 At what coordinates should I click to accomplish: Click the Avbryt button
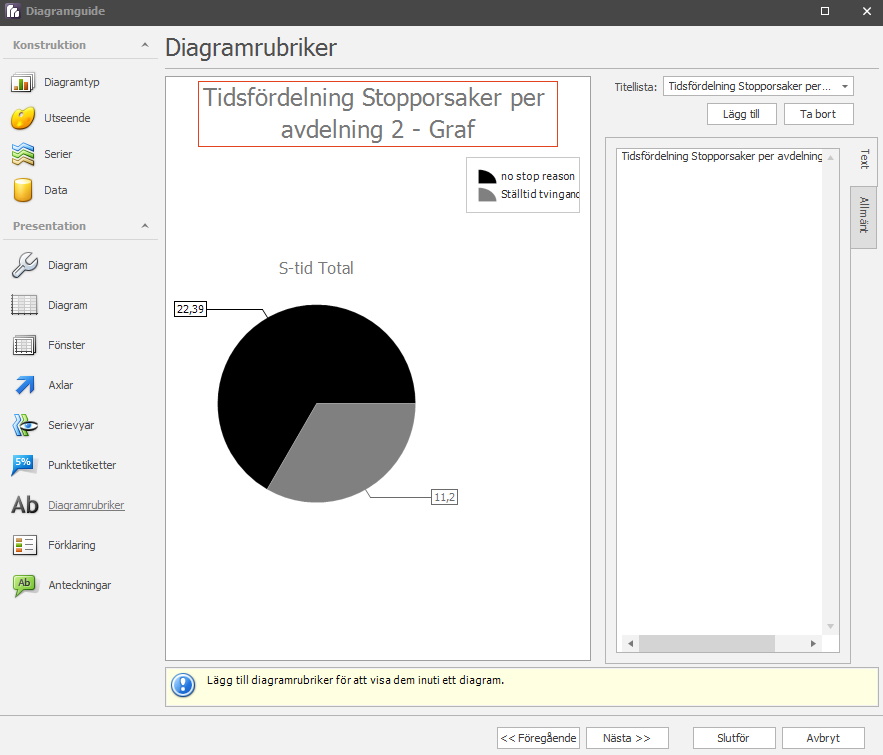823,738
